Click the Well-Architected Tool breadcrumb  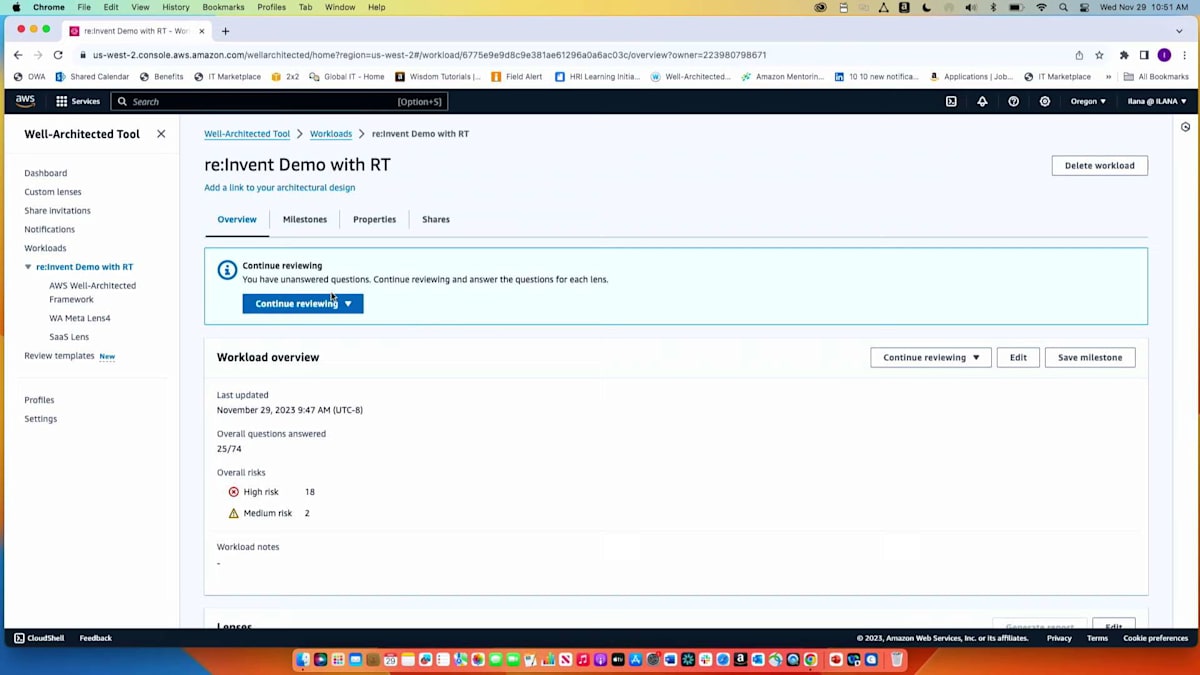247,134
